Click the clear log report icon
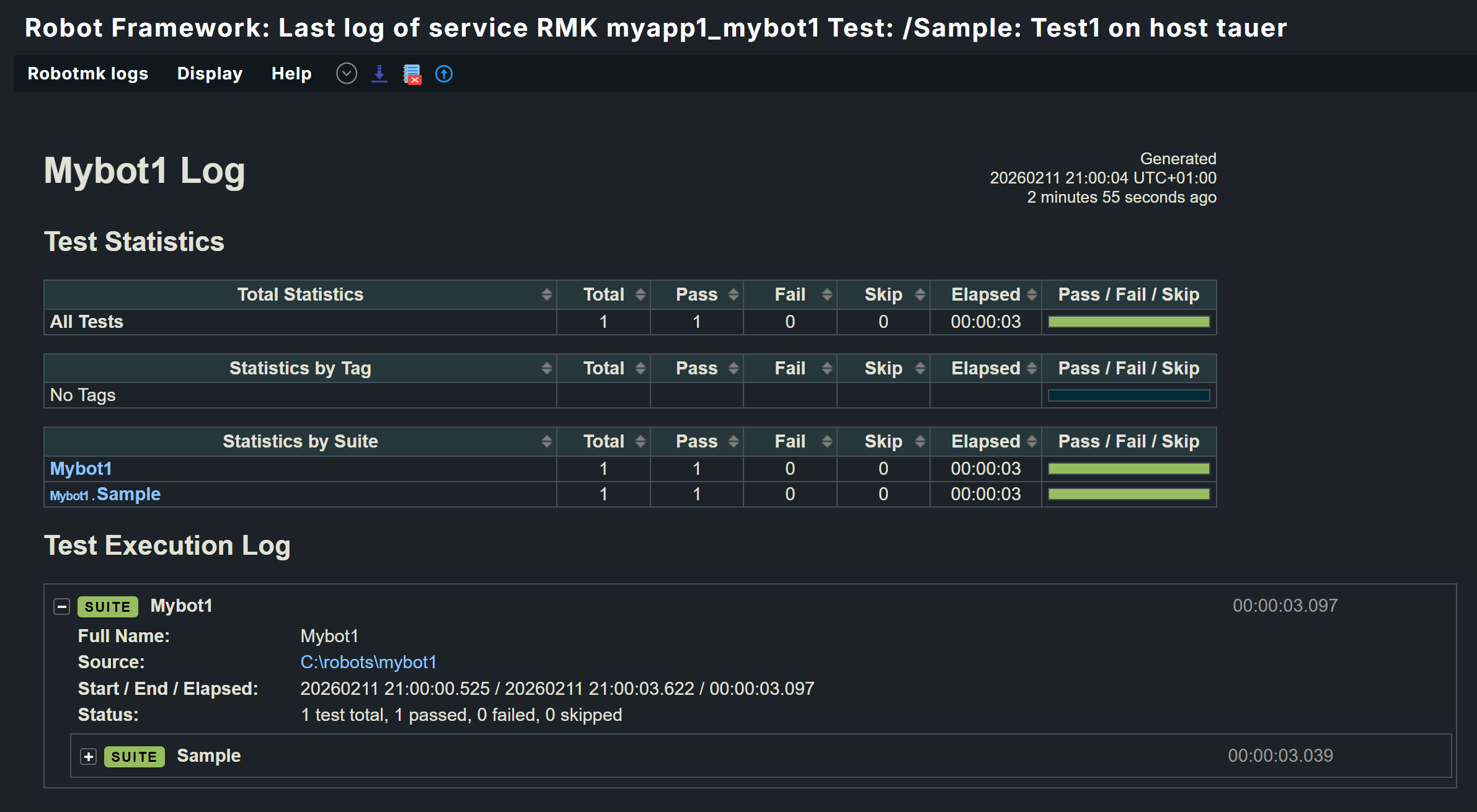1477x812 pixels. (x=412, y=74)
